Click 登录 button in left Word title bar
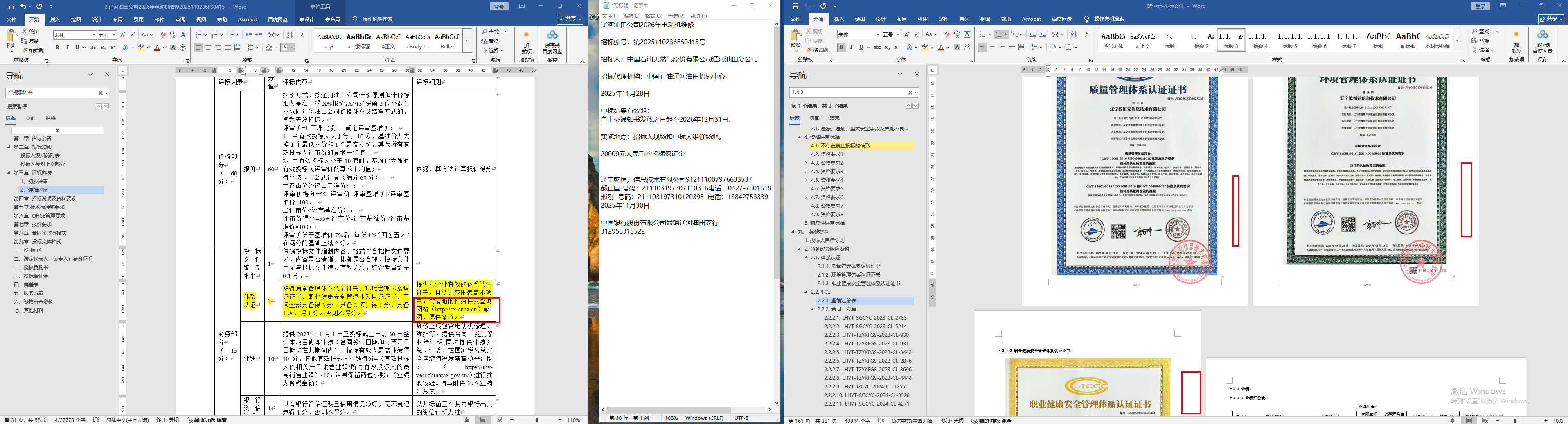 pos(500,6)
